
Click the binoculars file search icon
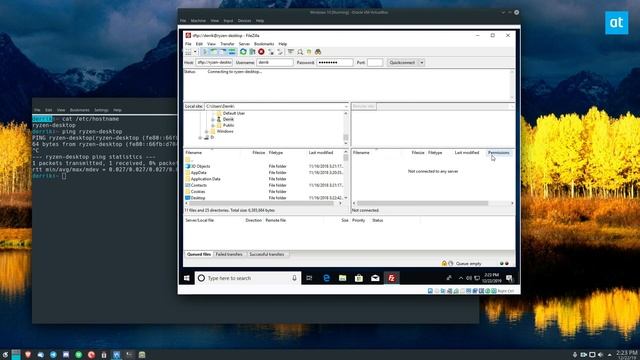[318, 52]
